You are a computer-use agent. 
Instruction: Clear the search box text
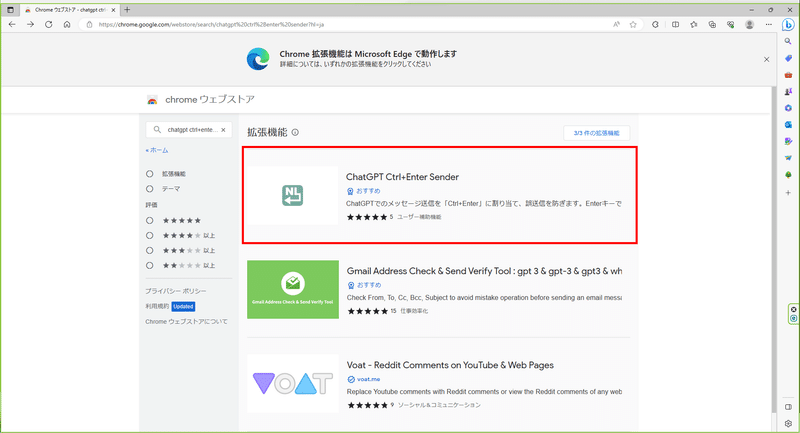pyautogui.click(x=223, y=130)
